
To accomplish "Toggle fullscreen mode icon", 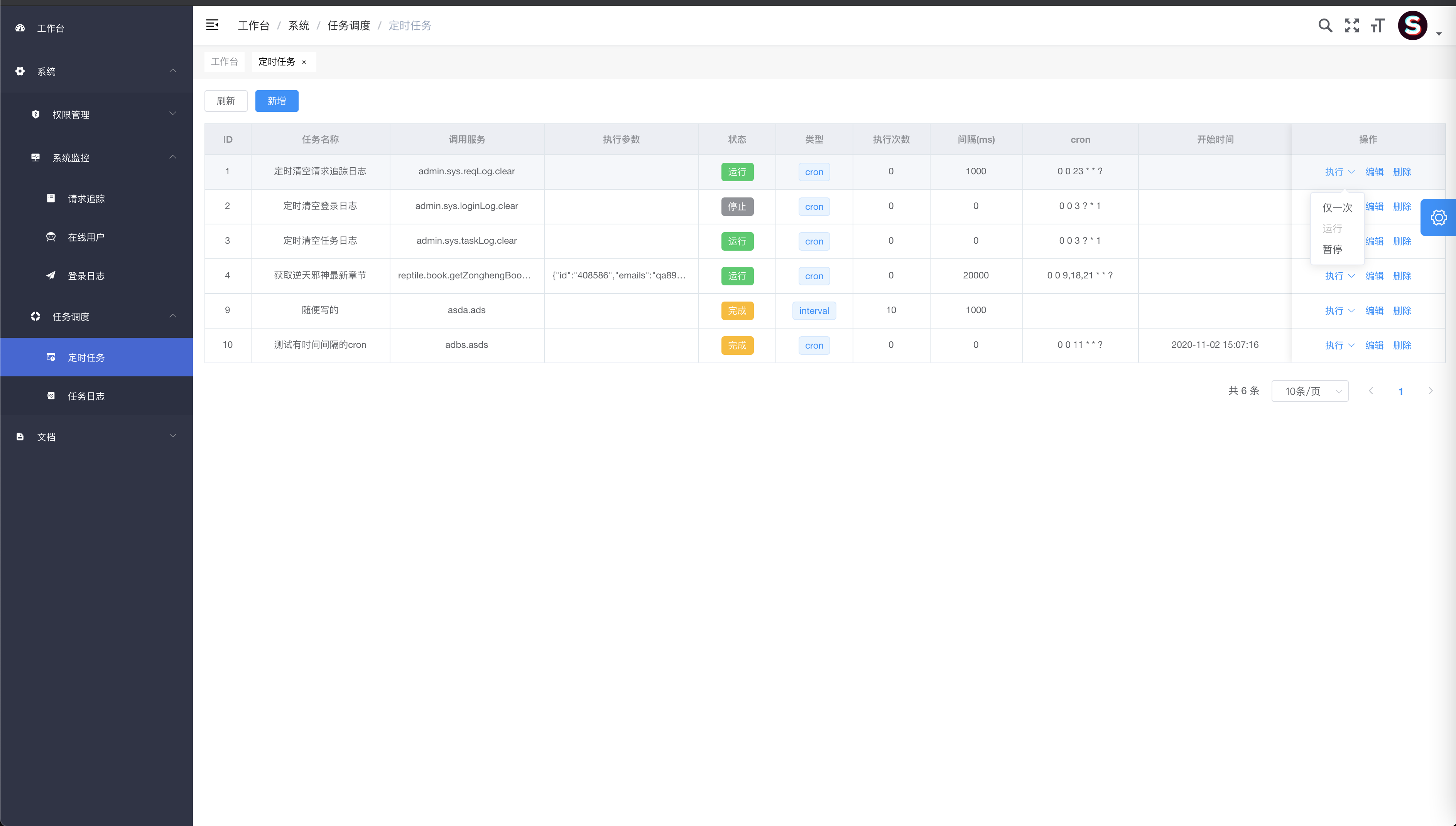I will point(1351,25).
